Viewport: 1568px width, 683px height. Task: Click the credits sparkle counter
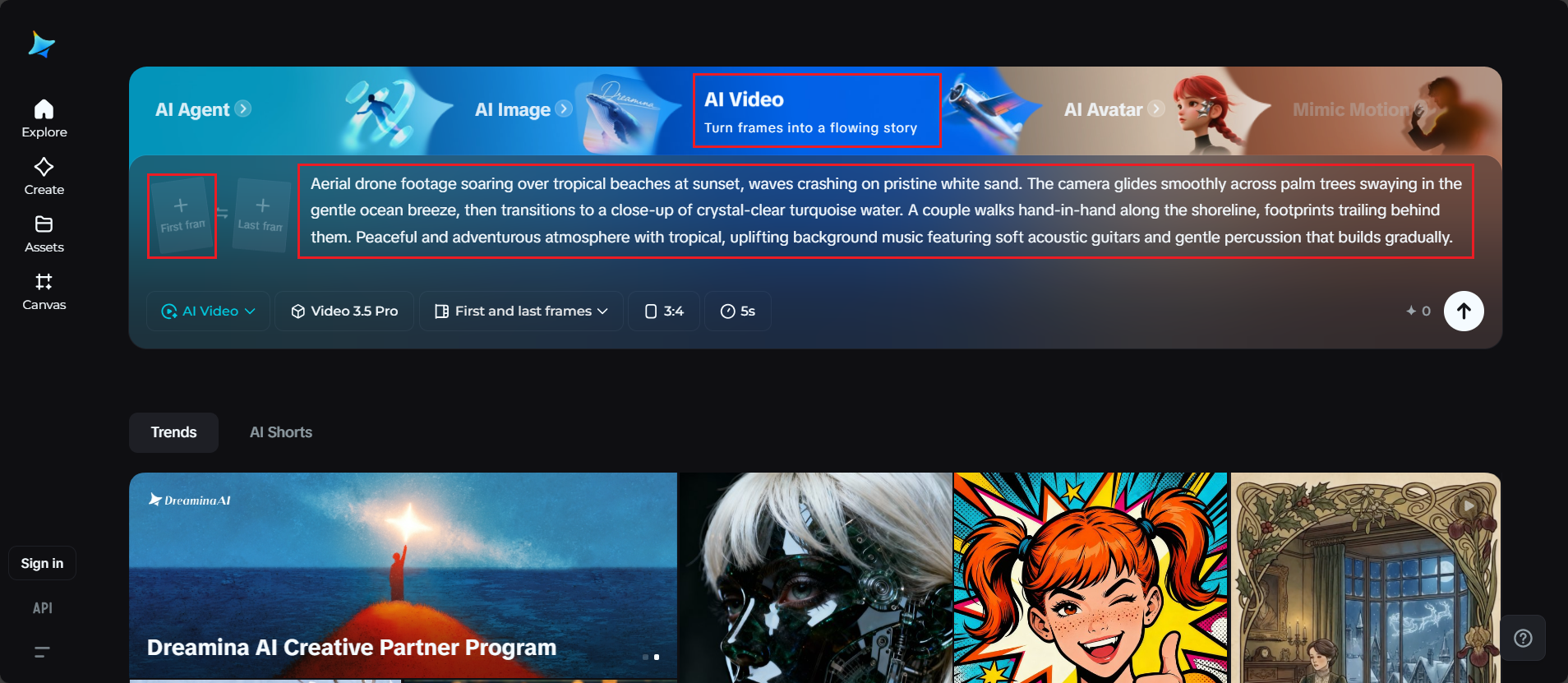pos(1418,311)
